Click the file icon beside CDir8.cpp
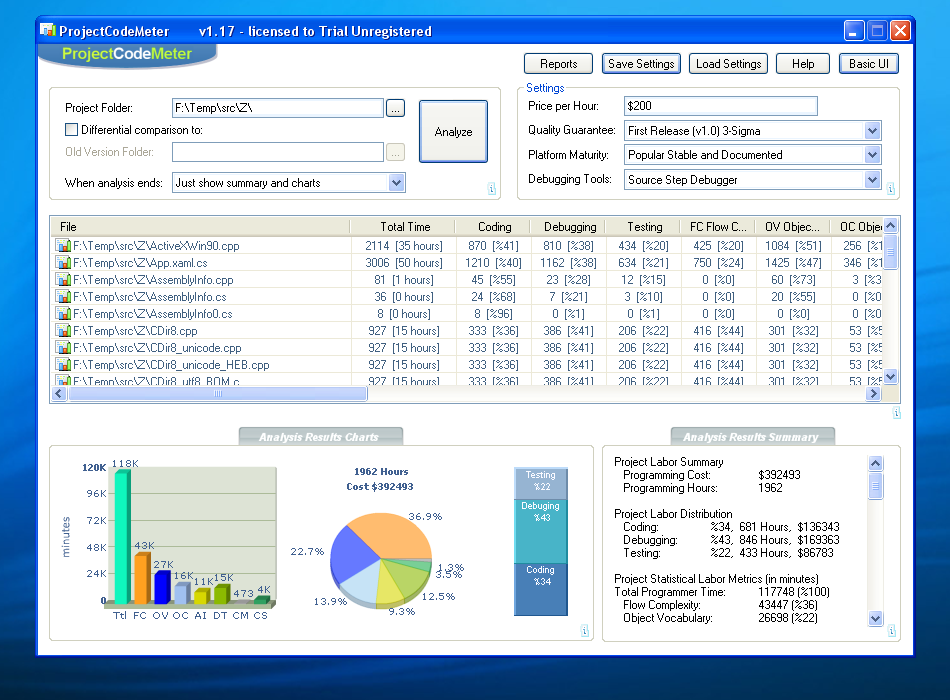This screenshot has height=700, width=950. point(63,331)
